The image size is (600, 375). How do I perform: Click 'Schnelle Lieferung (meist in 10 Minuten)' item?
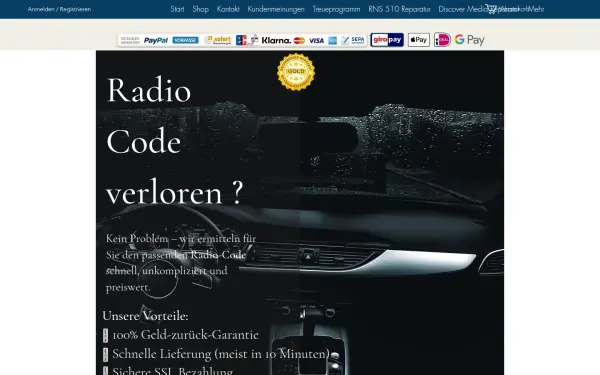tap(221, 354)
